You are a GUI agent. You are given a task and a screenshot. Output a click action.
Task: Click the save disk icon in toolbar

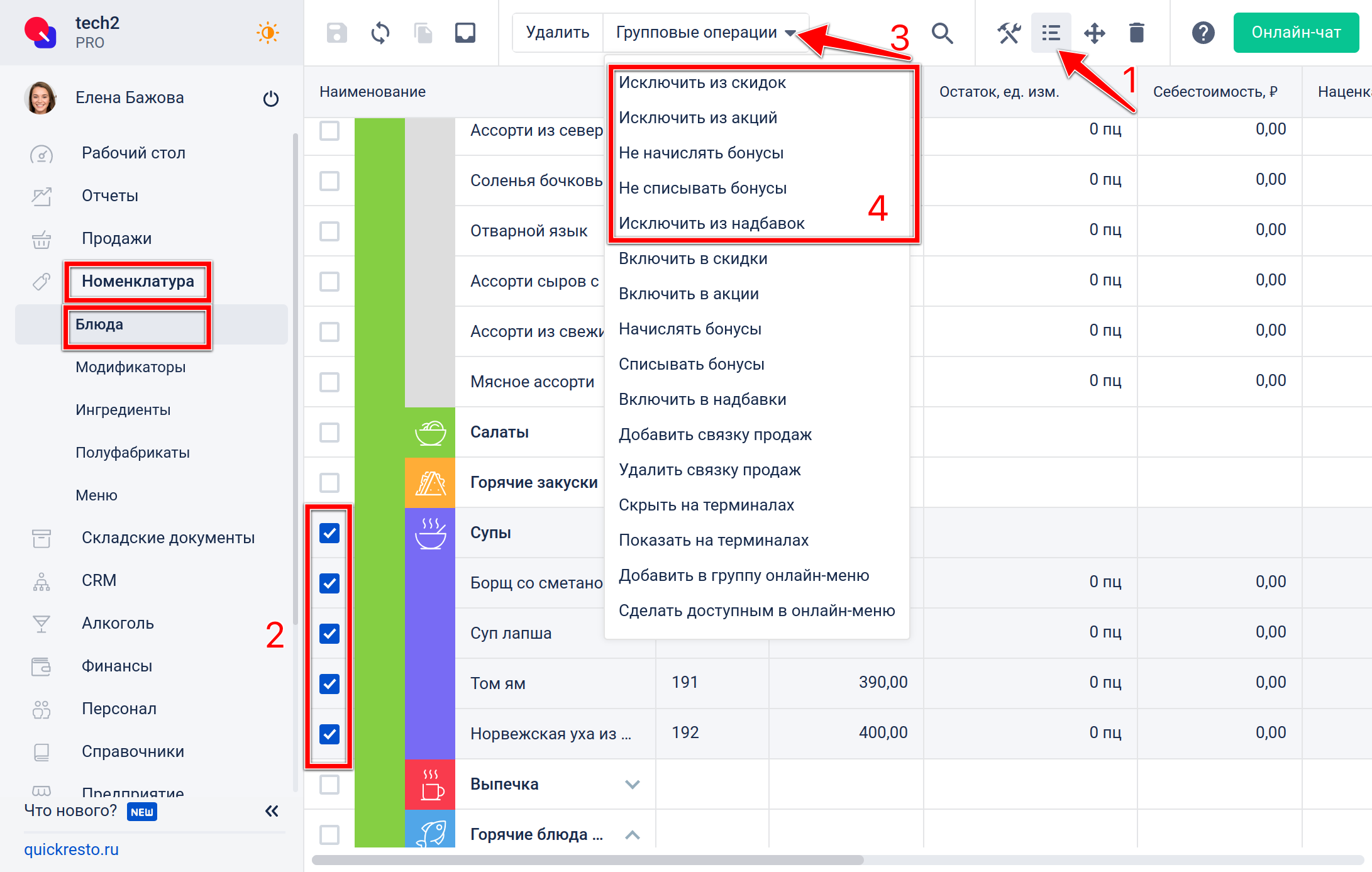[336, 33]
